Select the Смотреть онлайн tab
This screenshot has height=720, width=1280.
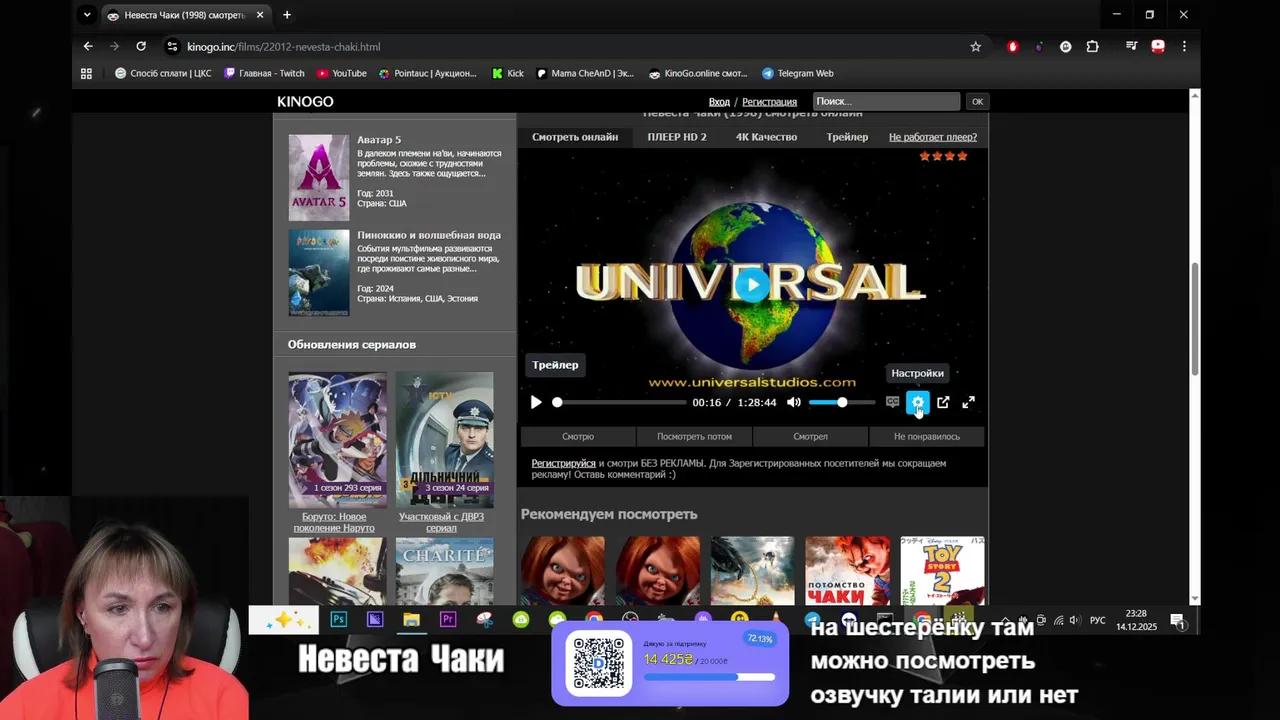coord(575,137)
